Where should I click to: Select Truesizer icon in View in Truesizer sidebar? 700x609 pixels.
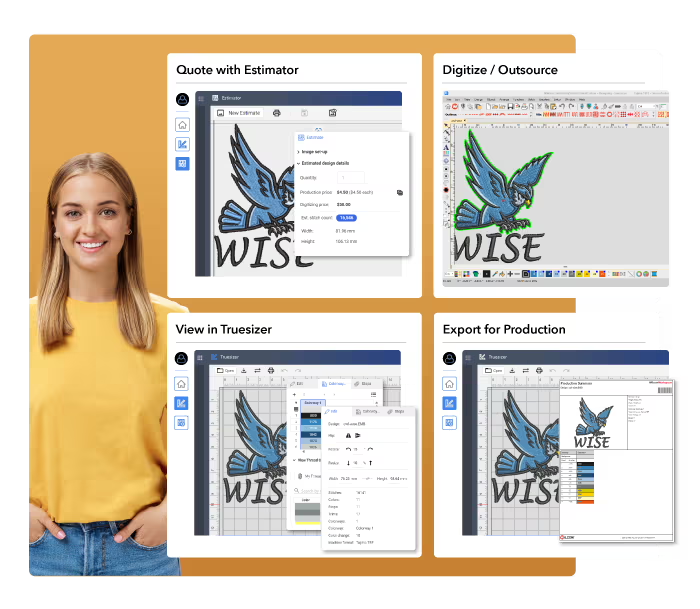coord(181,403)
